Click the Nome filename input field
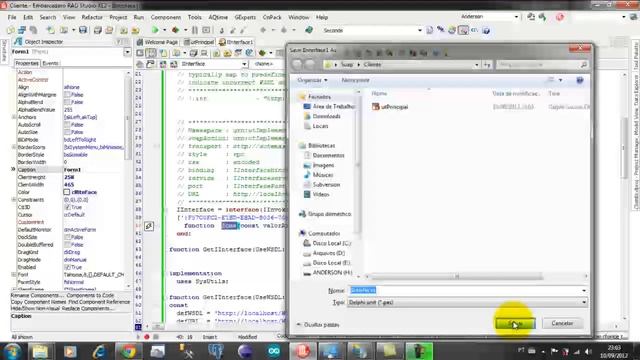The width and height of the screenshot is (640, 360). 464,290
